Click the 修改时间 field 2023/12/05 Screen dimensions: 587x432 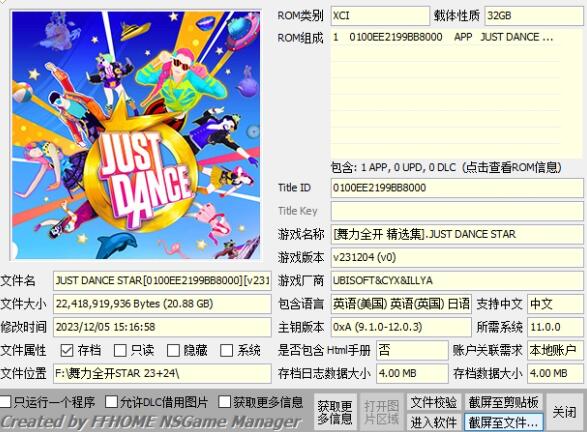click(162, 327)
